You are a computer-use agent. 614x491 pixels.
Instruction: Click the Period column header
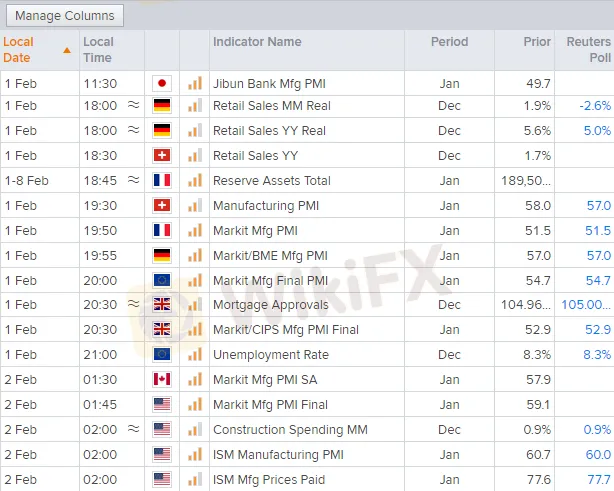pos(449,42)
